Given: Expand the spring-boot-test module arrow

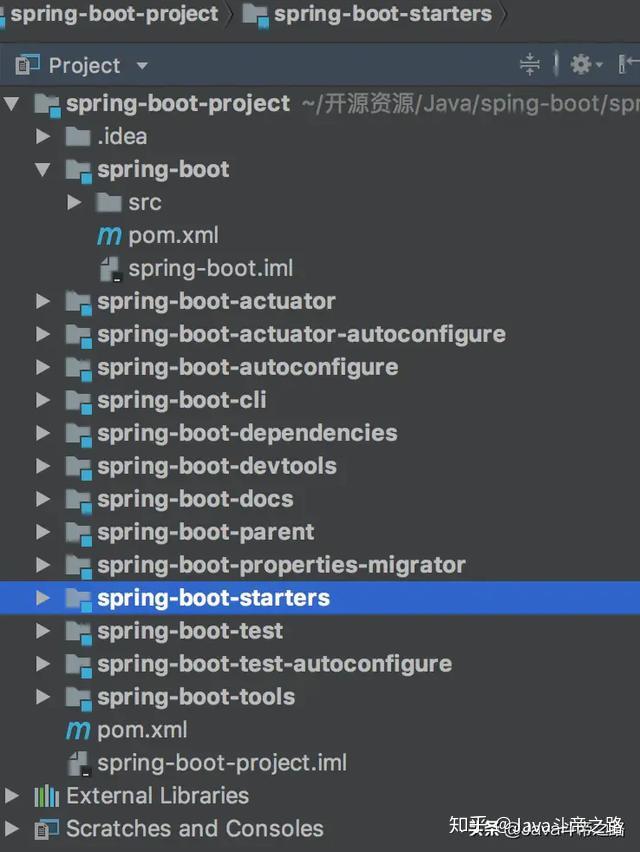Looking at the screenshot, I should click(43, 631).
